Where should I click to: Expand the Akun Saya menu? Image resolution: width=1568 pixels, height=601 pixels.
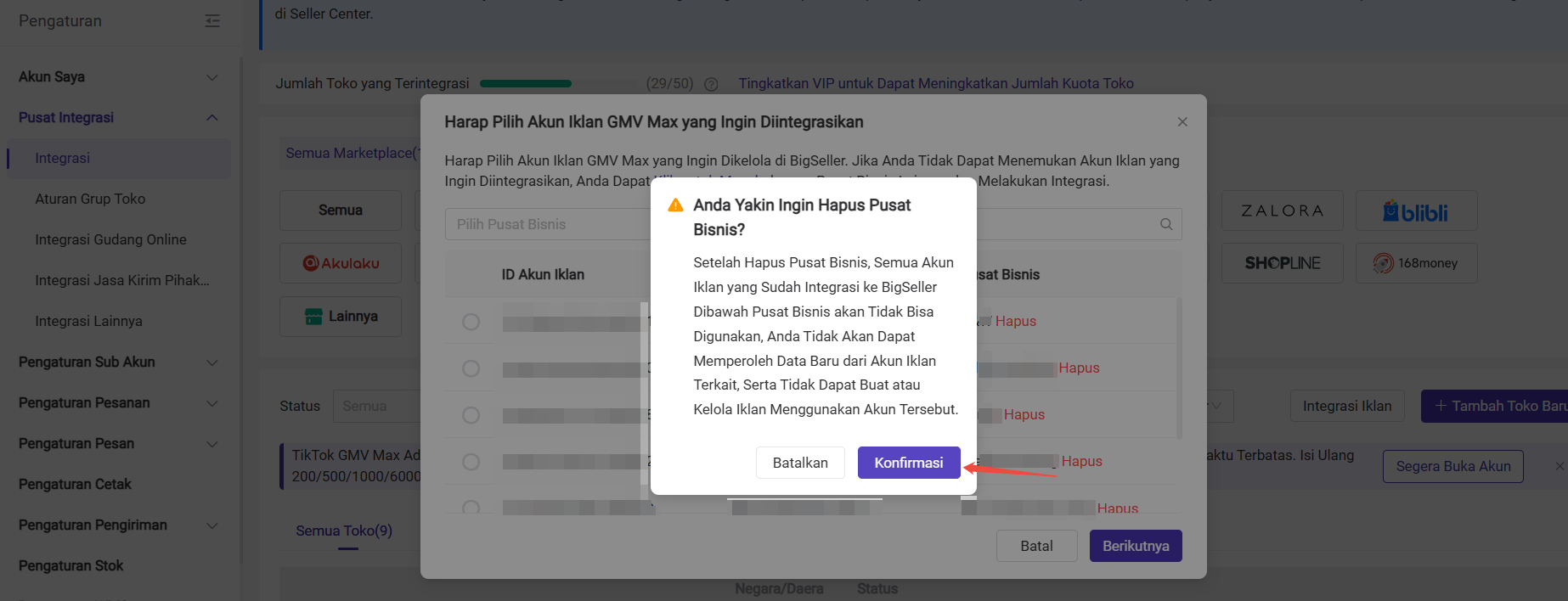click(118, 77)
